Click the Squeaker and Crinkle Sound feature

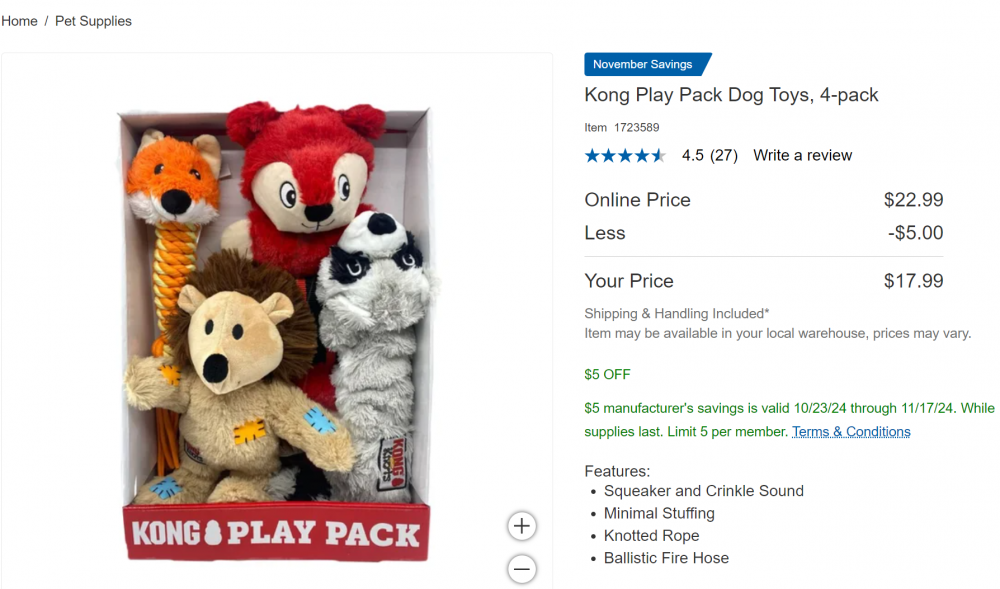(703, 491)
